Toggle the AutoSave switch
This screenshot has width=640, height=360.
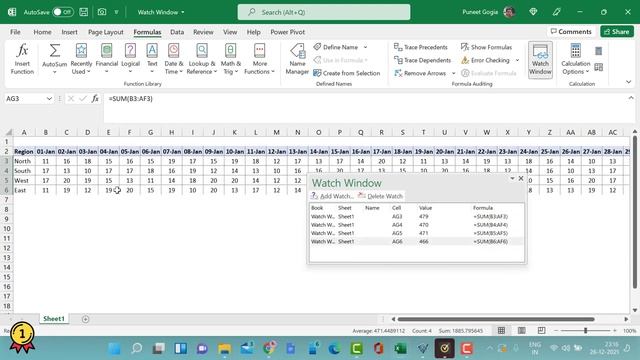tap(62, 12)
